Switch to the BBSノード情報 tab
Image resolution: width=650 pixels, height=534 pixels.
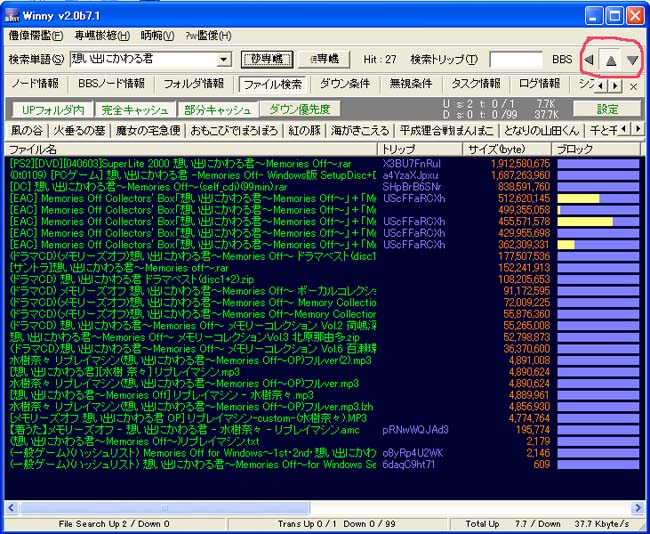click(x=111, y=84)
